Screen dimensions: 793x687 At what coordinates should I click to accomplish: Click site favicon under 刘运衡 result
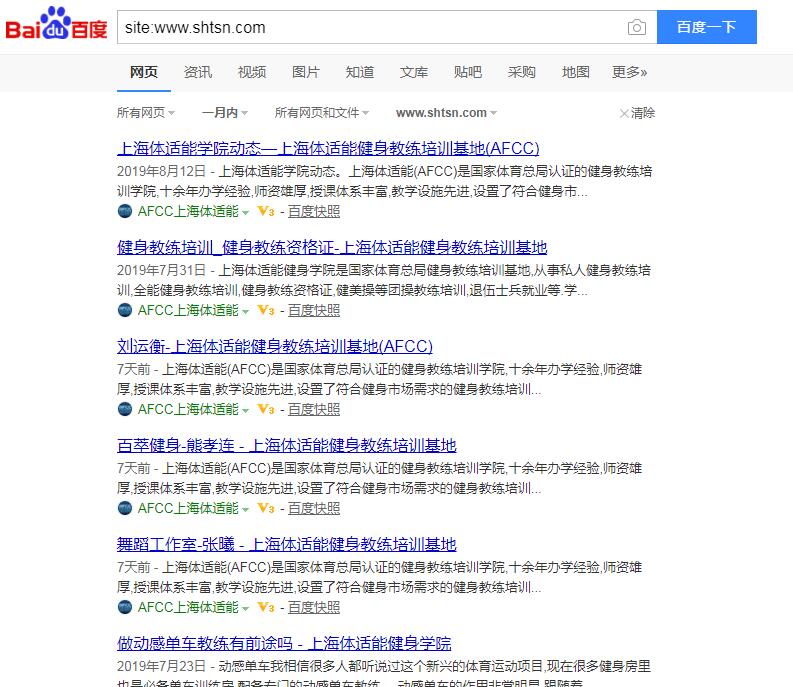click(x=125, y=409)
